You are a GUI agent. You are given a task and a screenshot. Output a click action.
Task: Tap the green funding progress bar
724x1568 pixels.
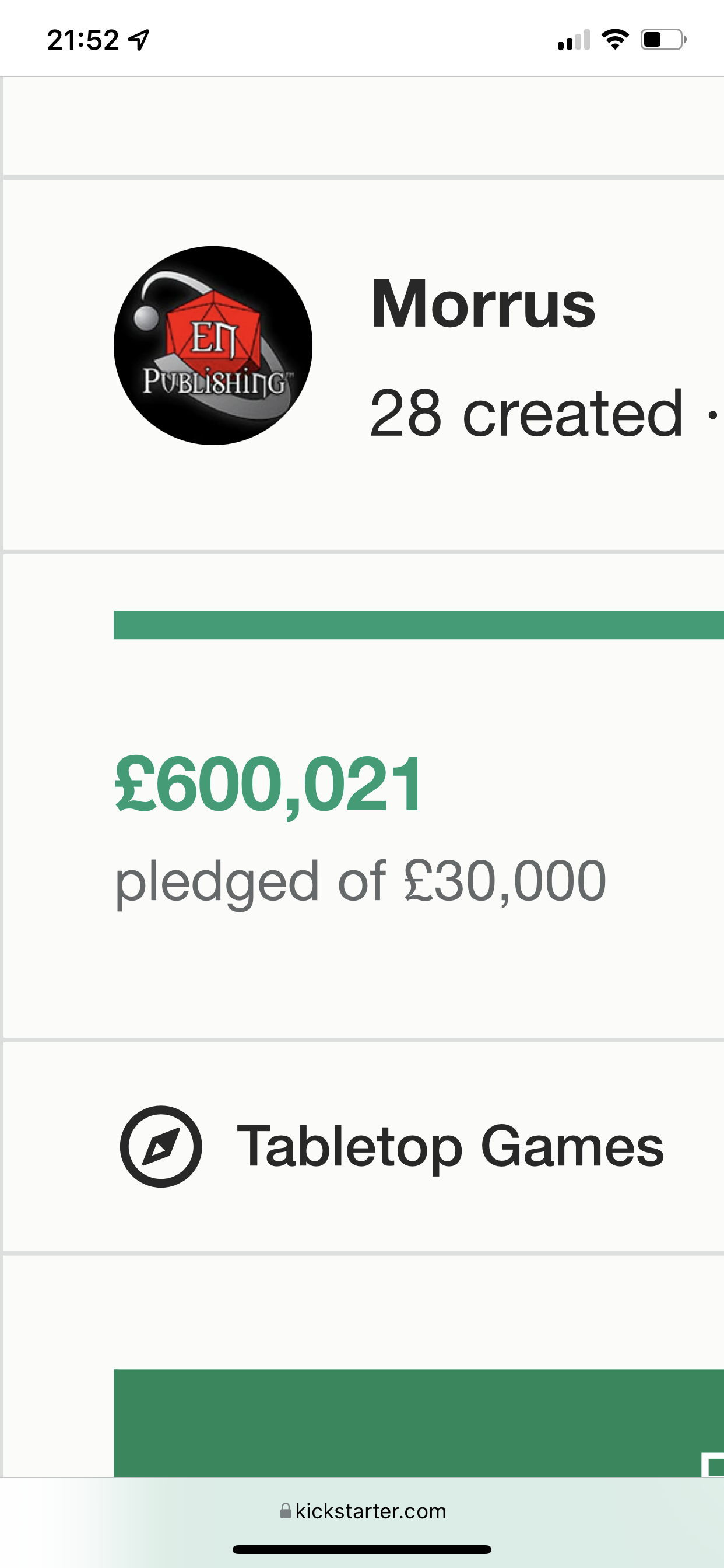point(419,625)
